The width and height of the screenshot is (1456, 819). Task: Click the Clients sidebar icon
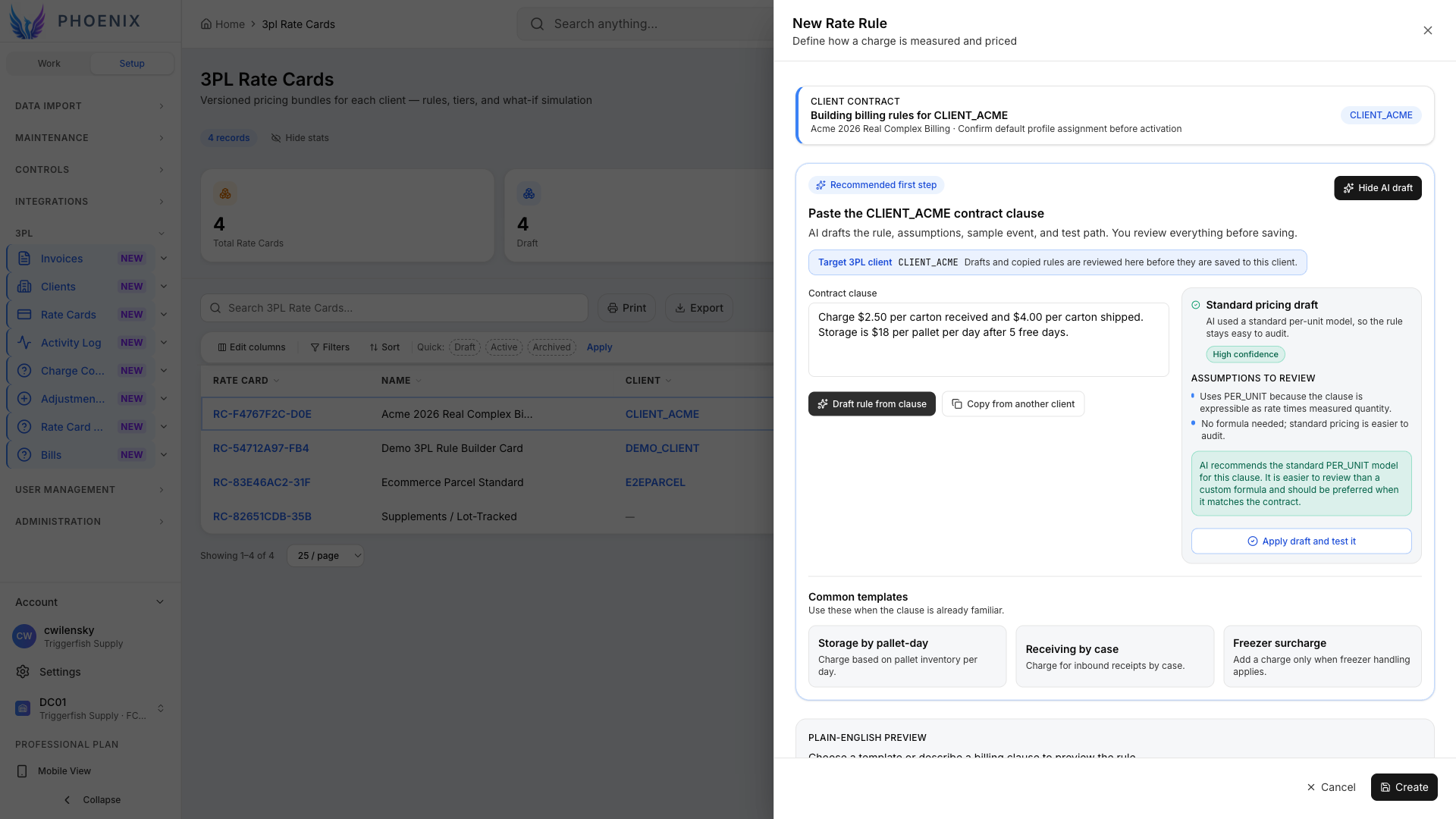pos(24,287)
